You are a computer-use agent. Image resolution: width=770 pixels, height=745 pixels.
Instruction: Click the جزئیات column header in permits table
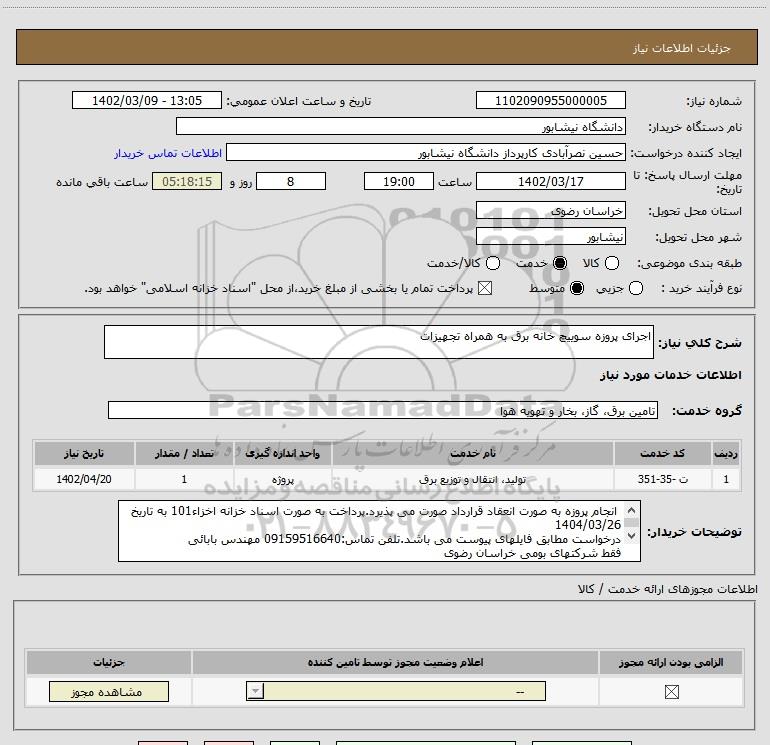pyautogui.click(x=109, y=662)
